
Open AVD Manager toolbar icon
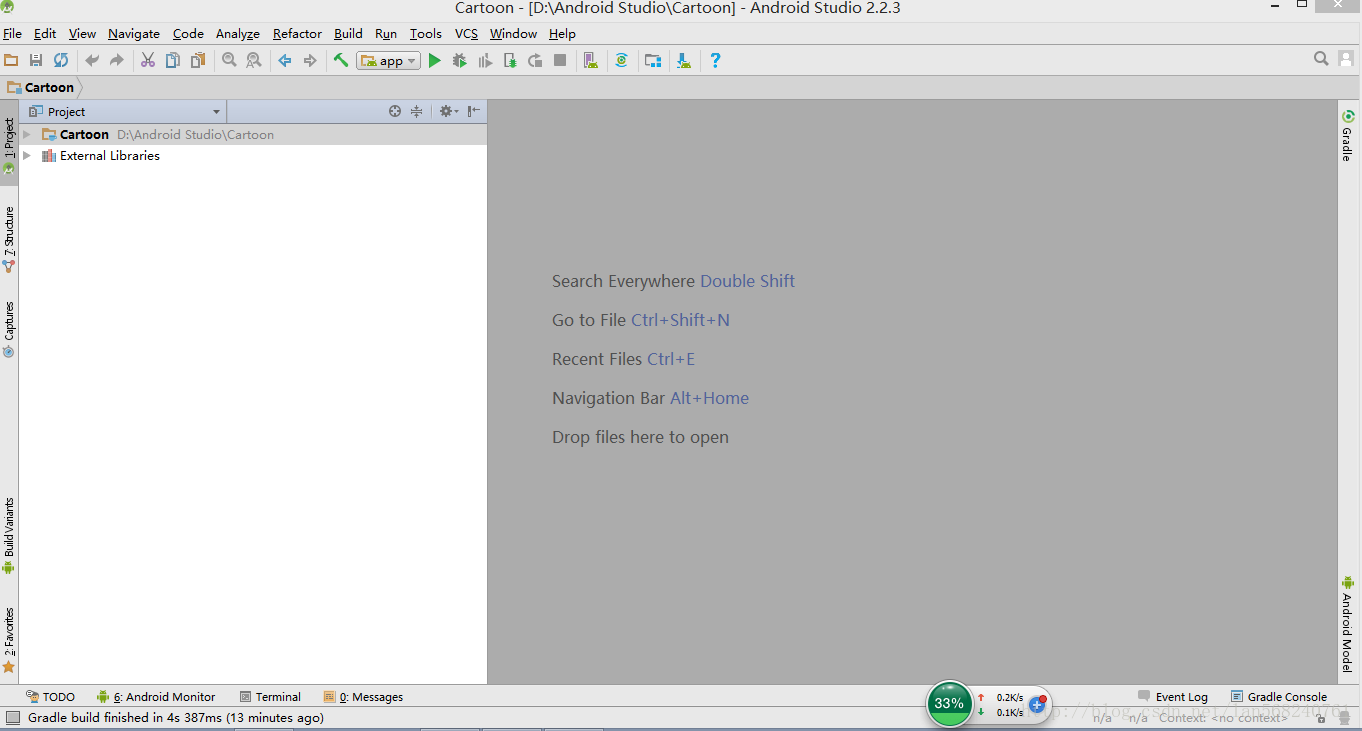(x=591, y=60)
